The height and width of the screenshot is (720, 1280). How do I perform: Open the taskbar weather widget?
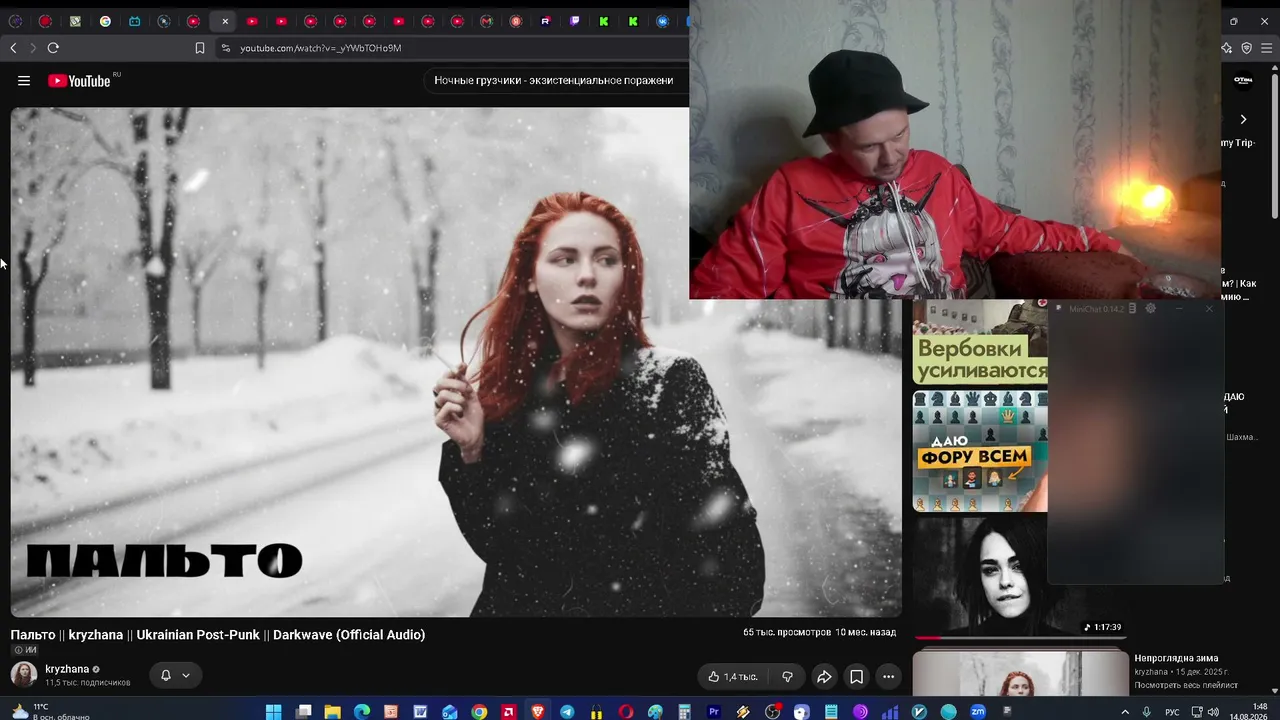[50, 712]
